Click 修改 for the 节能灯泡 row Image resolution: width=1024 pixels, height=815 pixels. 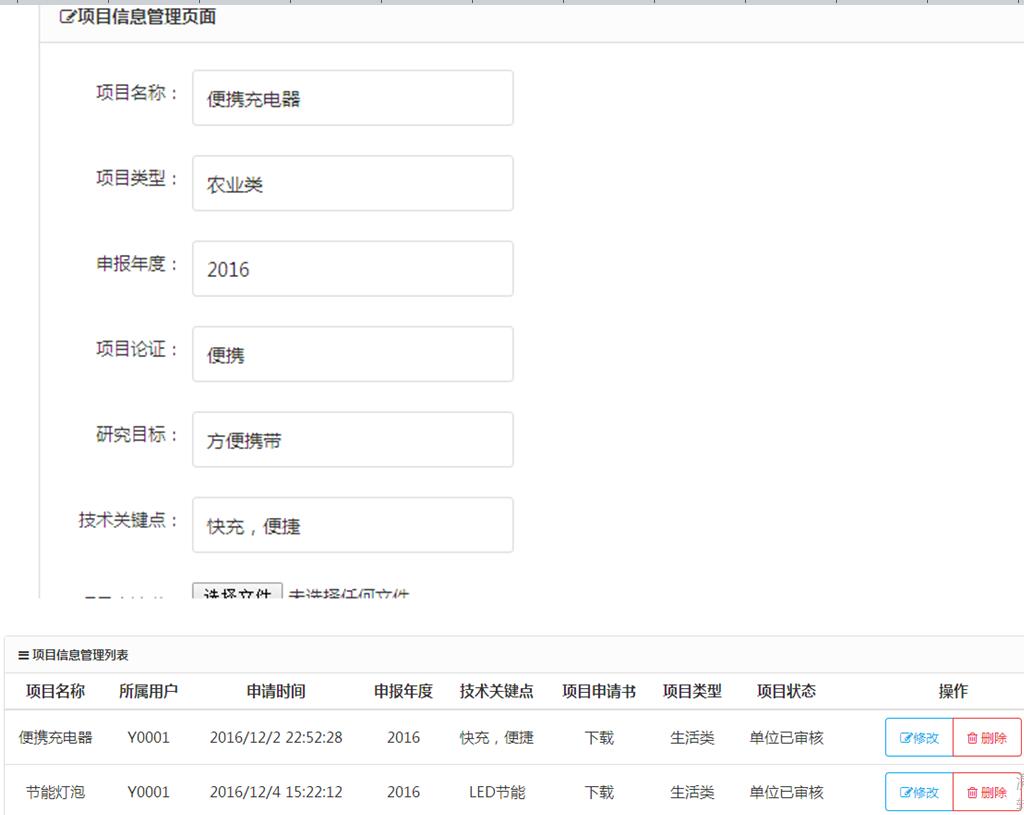point(919,792)
